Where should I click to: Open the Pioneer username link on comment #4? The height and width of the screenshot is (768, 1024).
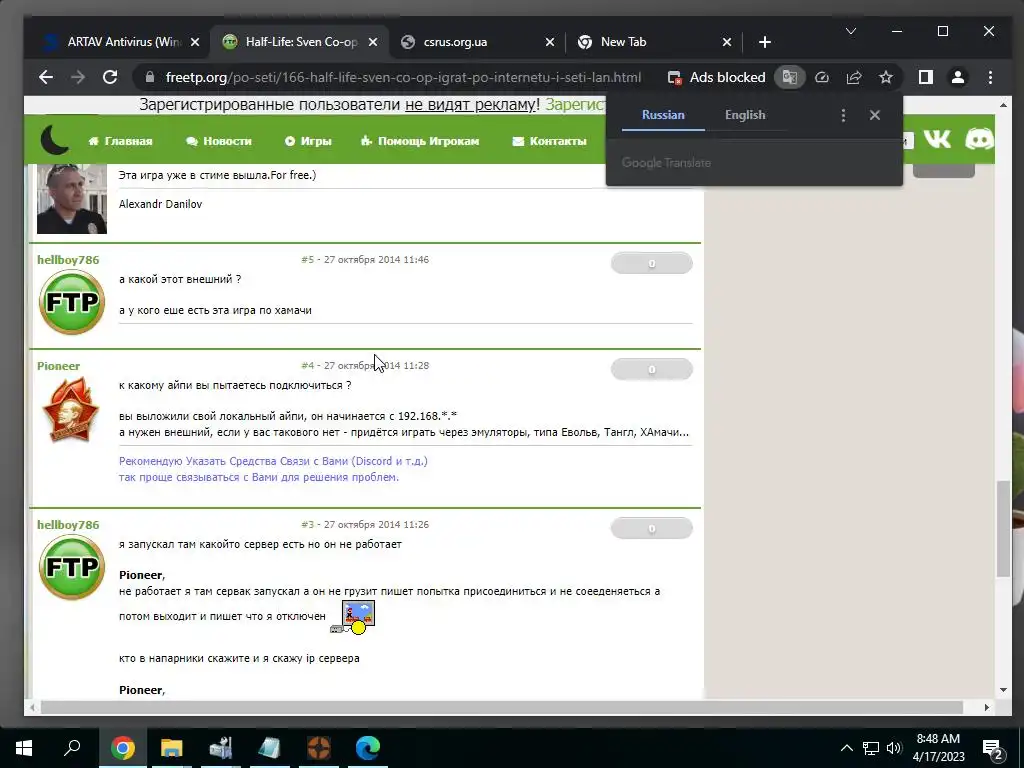pyautogui.click(x=58, y=366)
